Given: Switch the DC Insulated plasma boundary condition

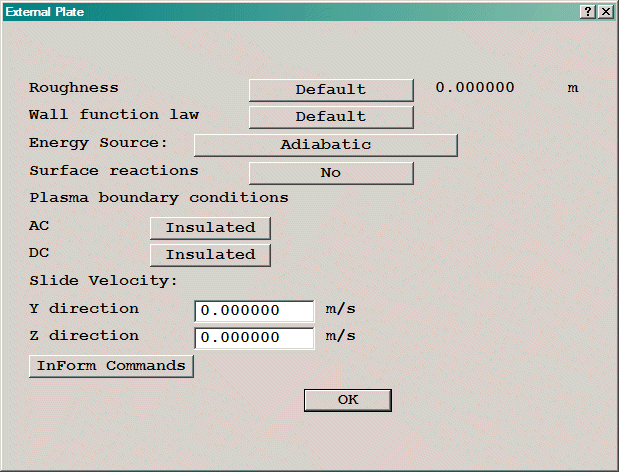Looking at the screenshot, I should (210, 255).
